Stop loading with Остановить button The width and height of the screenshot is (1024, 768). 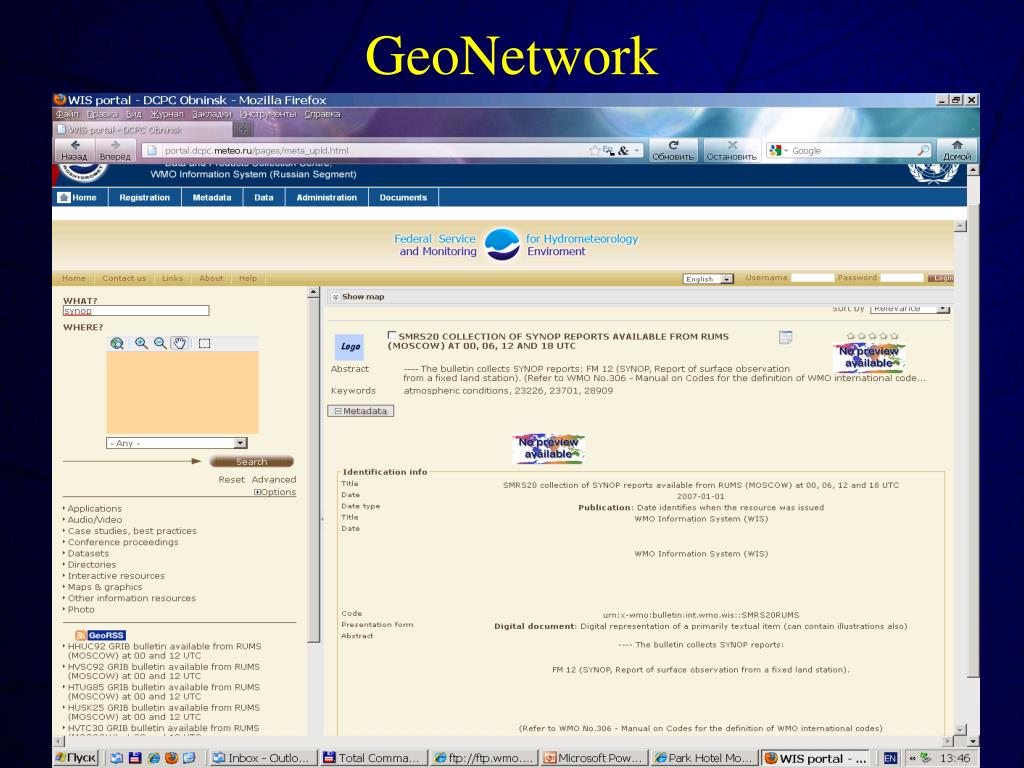[731, 150]
